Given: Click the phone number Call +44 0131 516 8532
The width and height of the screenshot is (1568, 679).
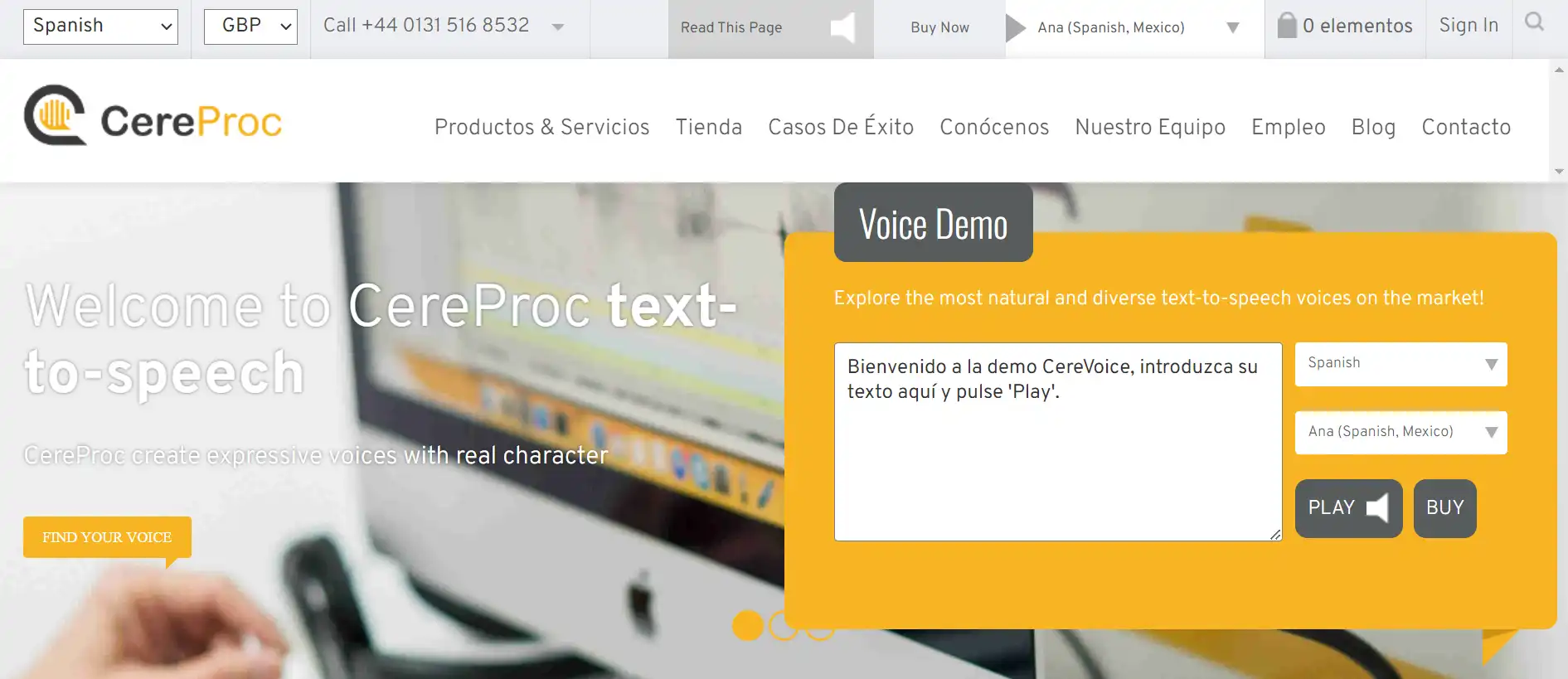Looking at the screenshot, I should (x=426, y=26).
